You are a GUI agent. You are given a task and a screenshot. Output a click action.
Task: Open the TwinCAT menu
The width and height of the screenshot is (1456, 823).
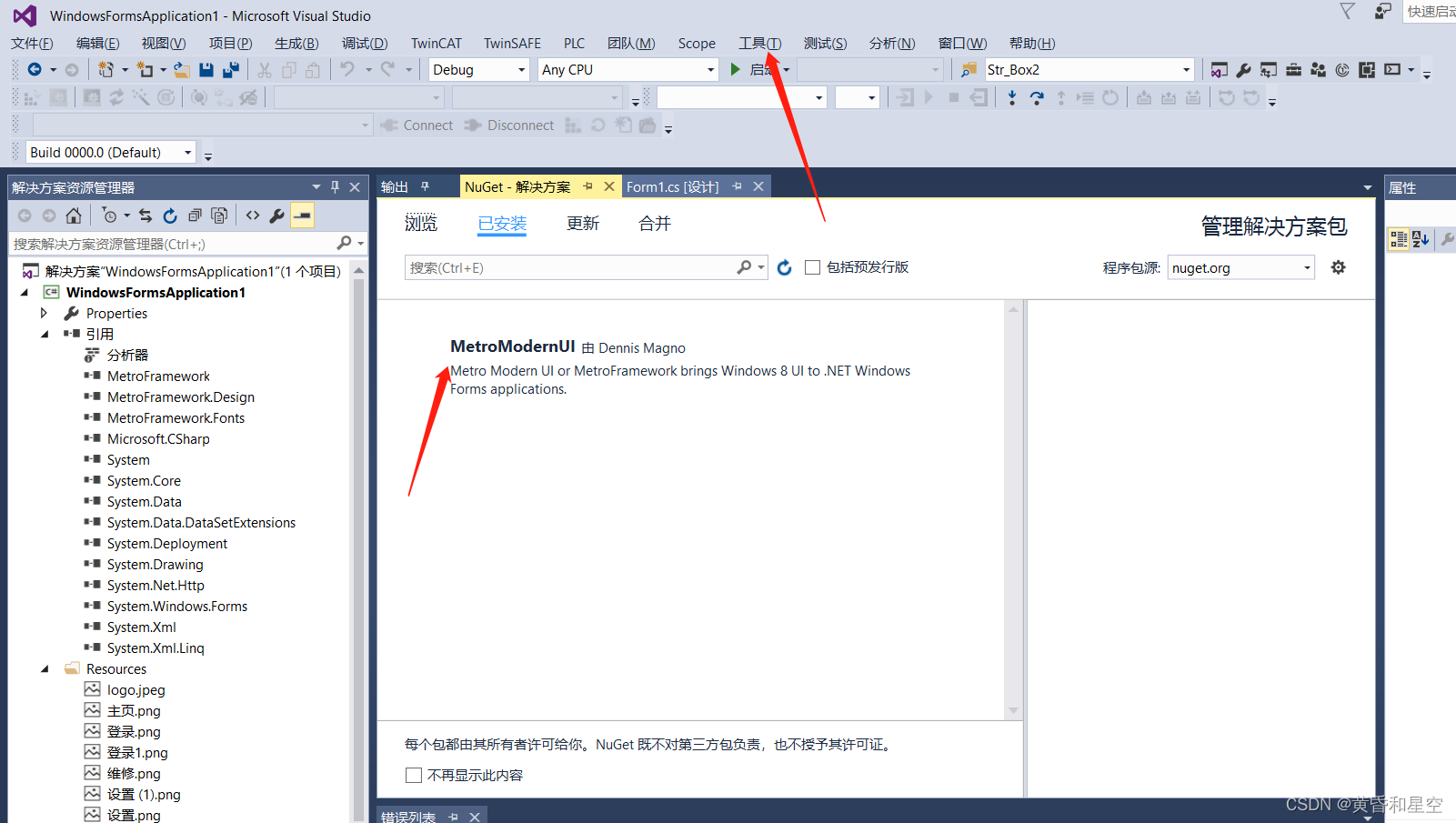tap(437, 43)
